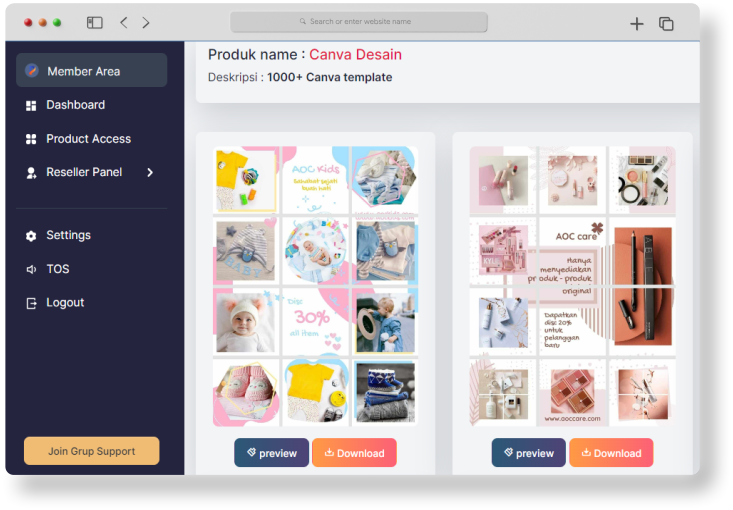Open a new tab with plus icon
The image size is (733, 510).
[636, 23]
